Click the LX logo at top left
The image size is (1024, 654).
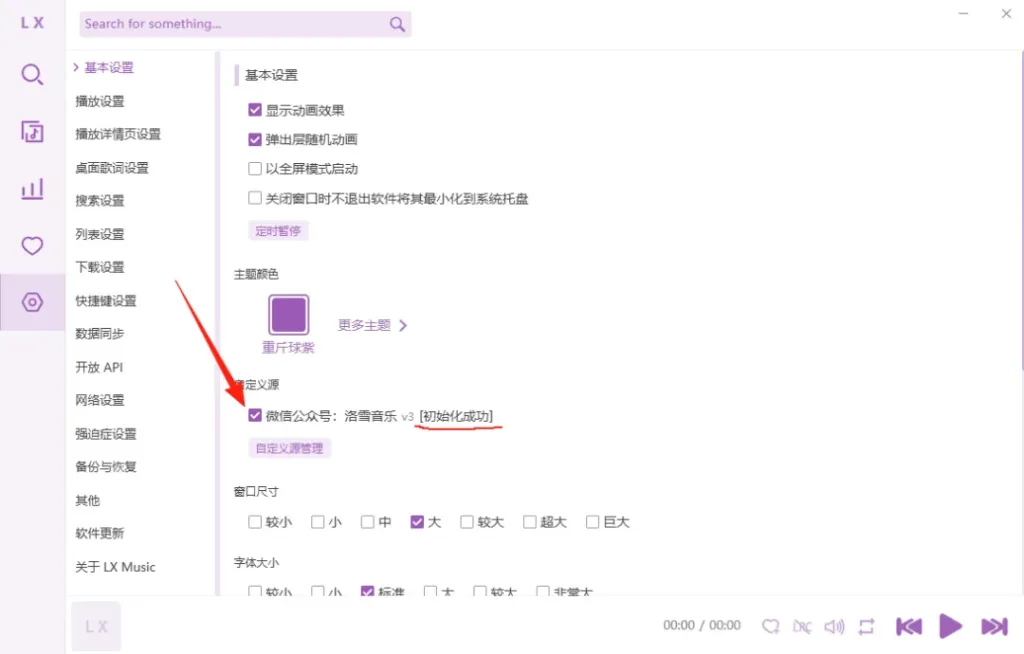click(x=32, y=23)
